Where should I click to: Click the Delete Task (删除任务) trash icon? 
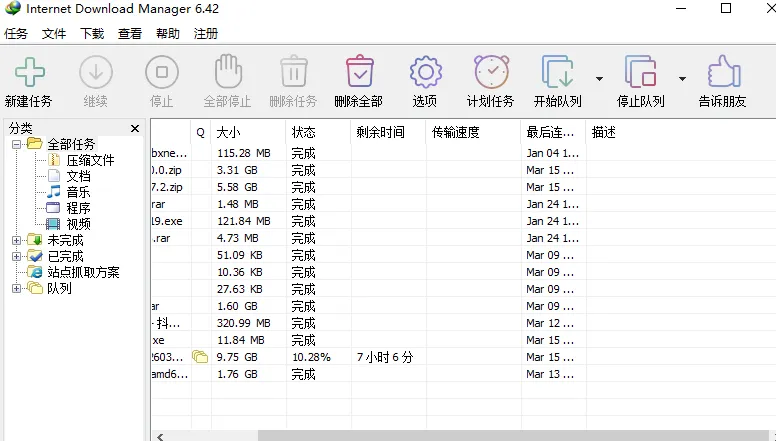pyautogui.click(x=294, y=71)
